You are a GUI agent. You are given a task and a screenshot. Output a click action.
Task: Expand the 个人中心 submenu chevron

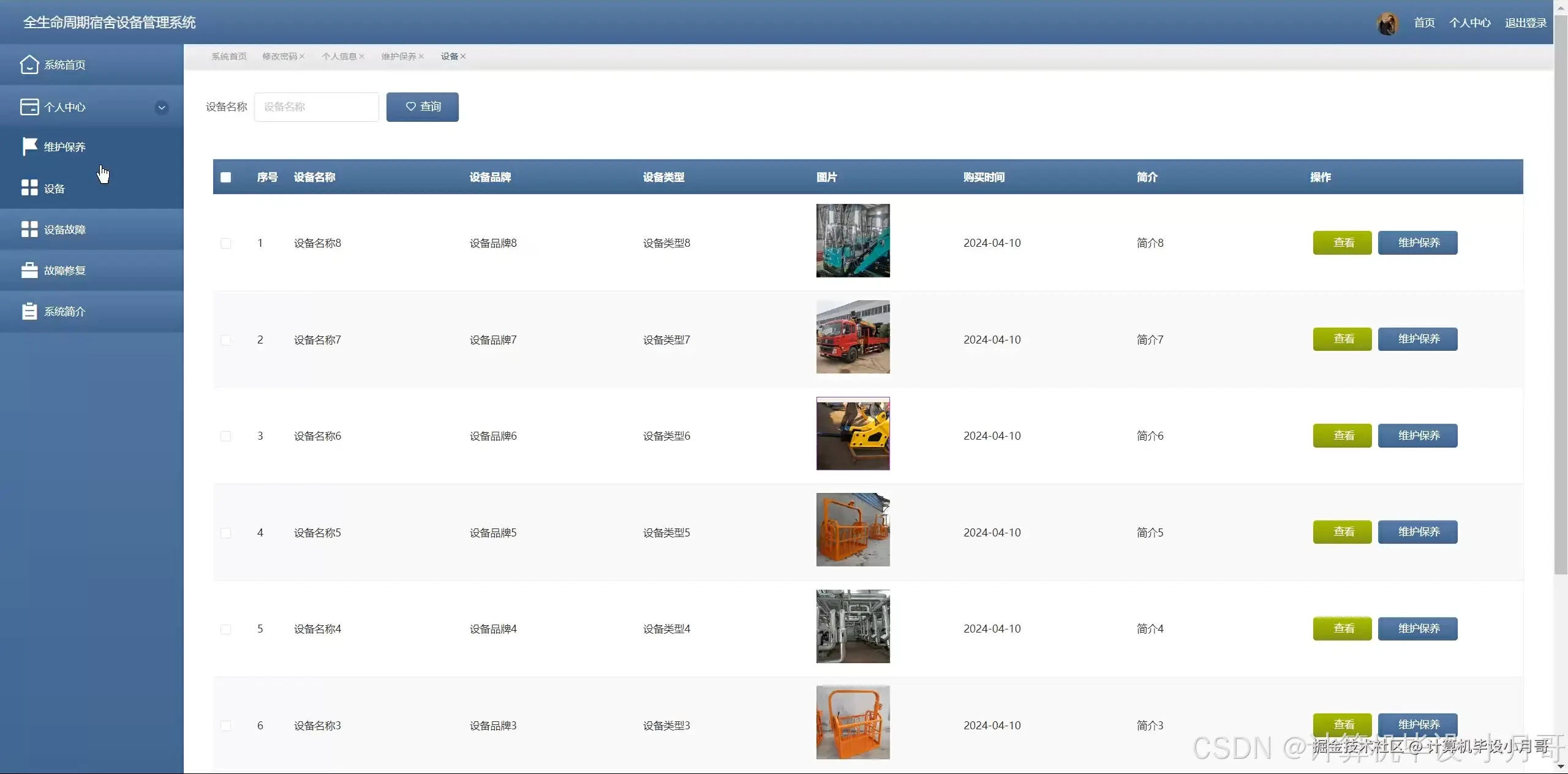tap(162, 108)
